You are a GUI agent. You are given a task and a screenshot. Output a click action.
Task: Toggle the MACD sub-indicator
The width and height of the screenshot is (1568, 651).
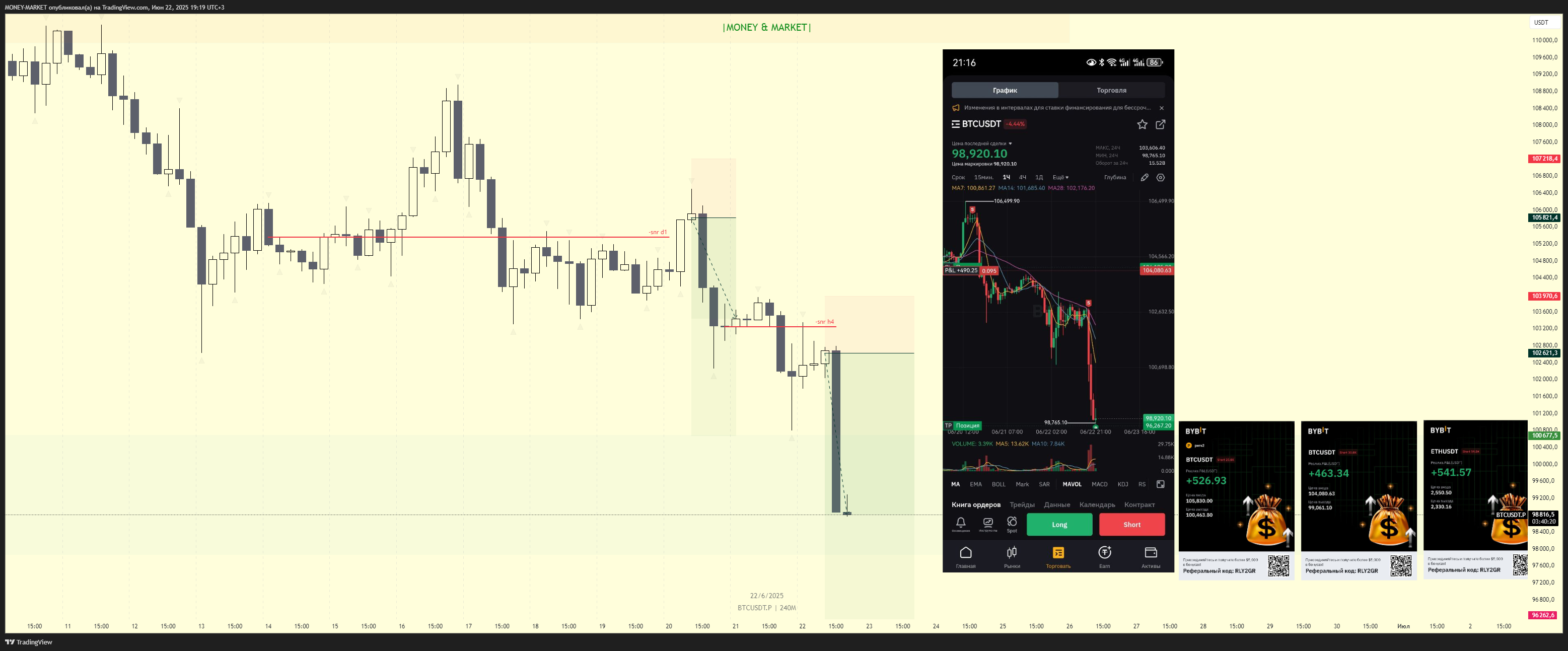(x=1099, y=484)
